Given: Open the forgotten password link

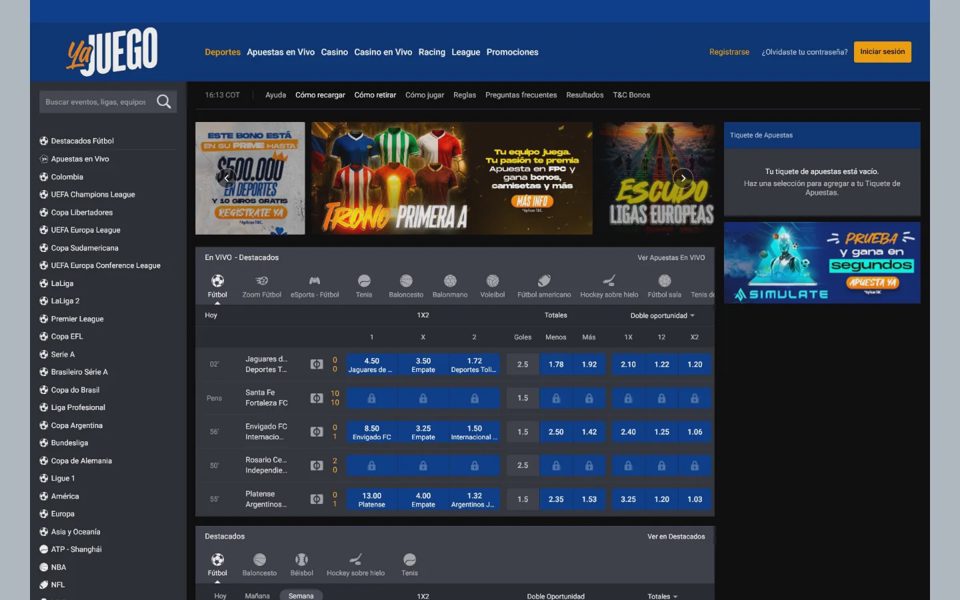Looking at the screenshot, I should 804,52.
